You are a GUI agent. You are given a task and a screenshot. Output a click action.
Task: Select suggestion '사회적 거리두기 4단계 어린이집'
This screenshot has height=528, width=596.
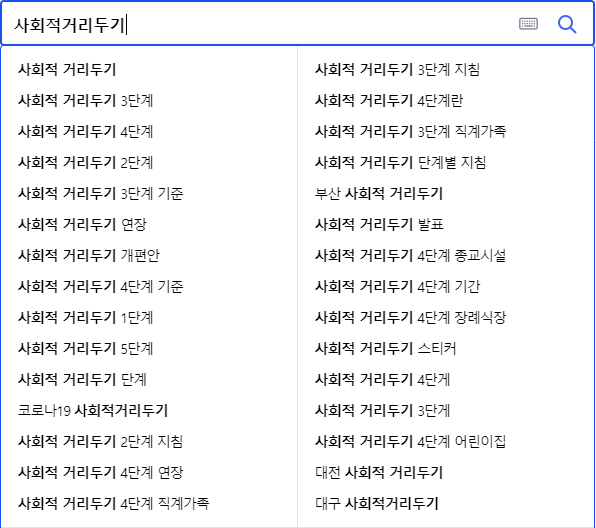tap(411, 441)
